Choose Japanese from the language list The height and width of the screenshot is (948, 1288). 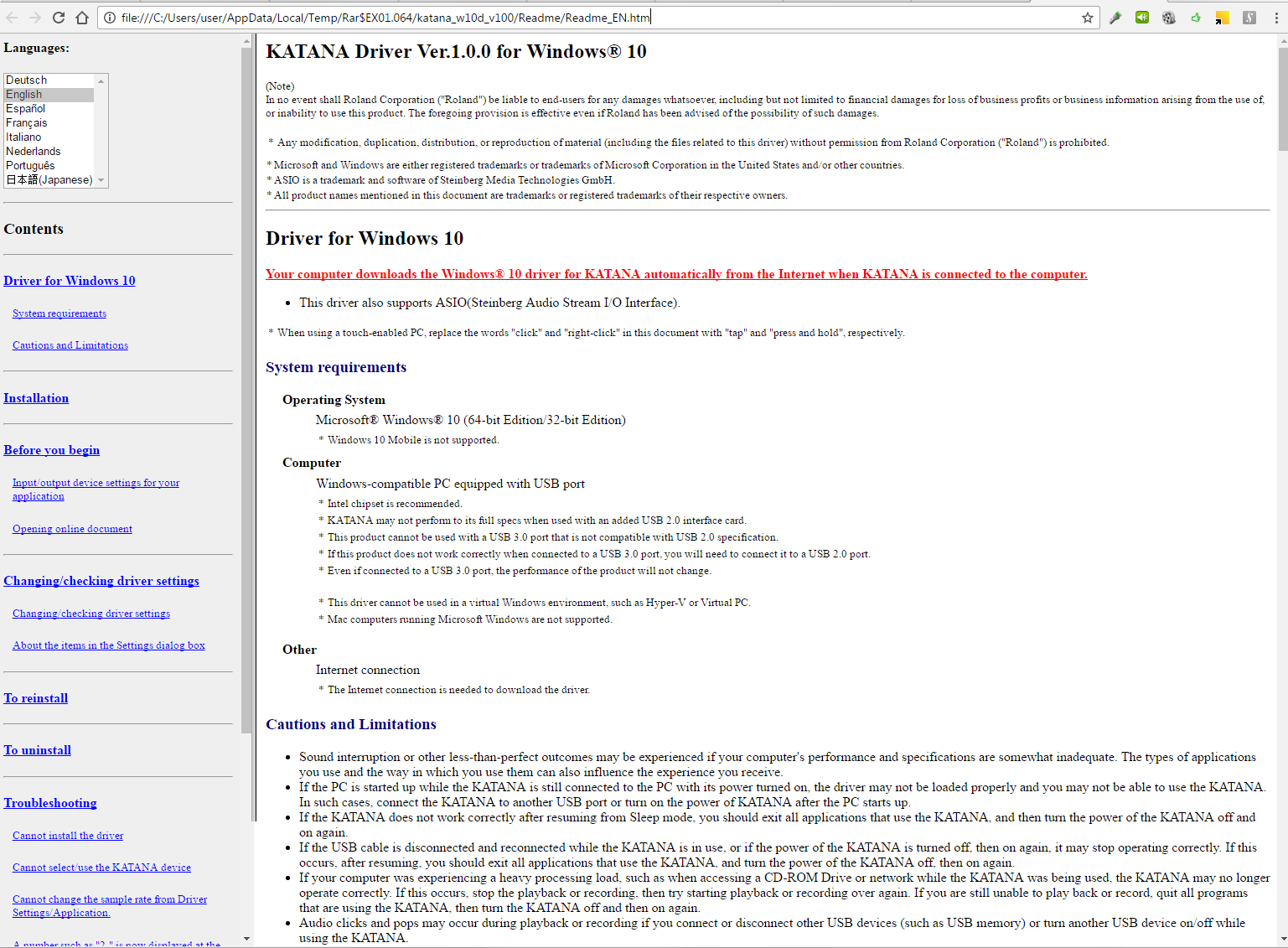[49, 179]
